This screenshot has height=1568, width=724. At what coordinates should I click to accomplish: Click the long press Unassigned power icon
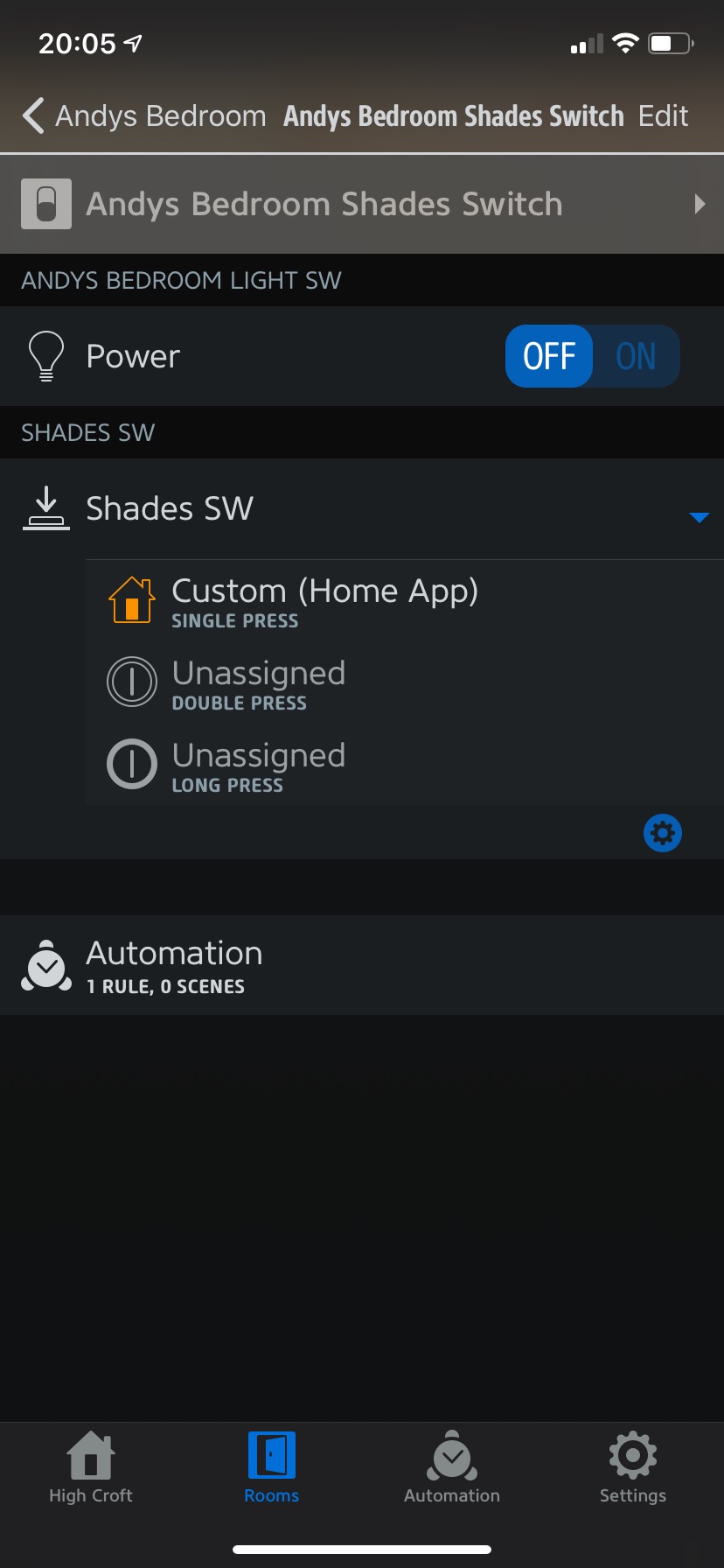click(132, 764)
